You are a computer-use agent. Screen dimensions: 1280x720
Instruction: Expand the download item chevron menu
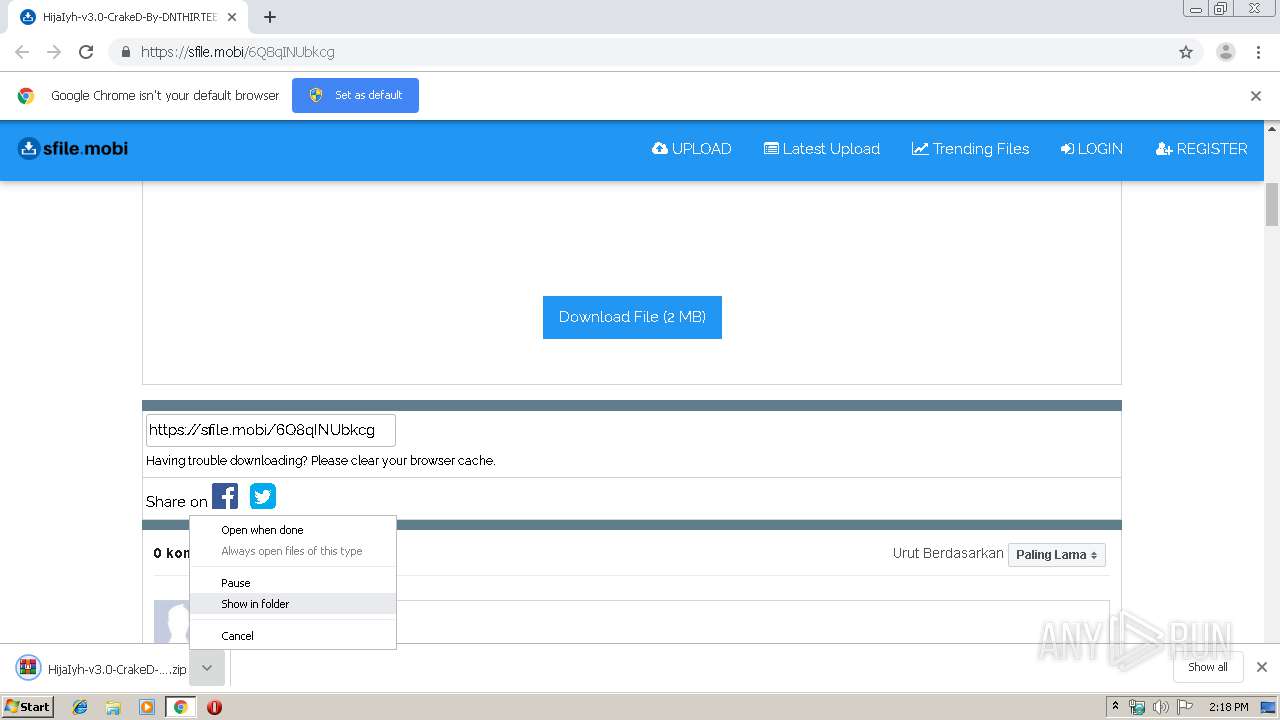[x=207, y=668]
